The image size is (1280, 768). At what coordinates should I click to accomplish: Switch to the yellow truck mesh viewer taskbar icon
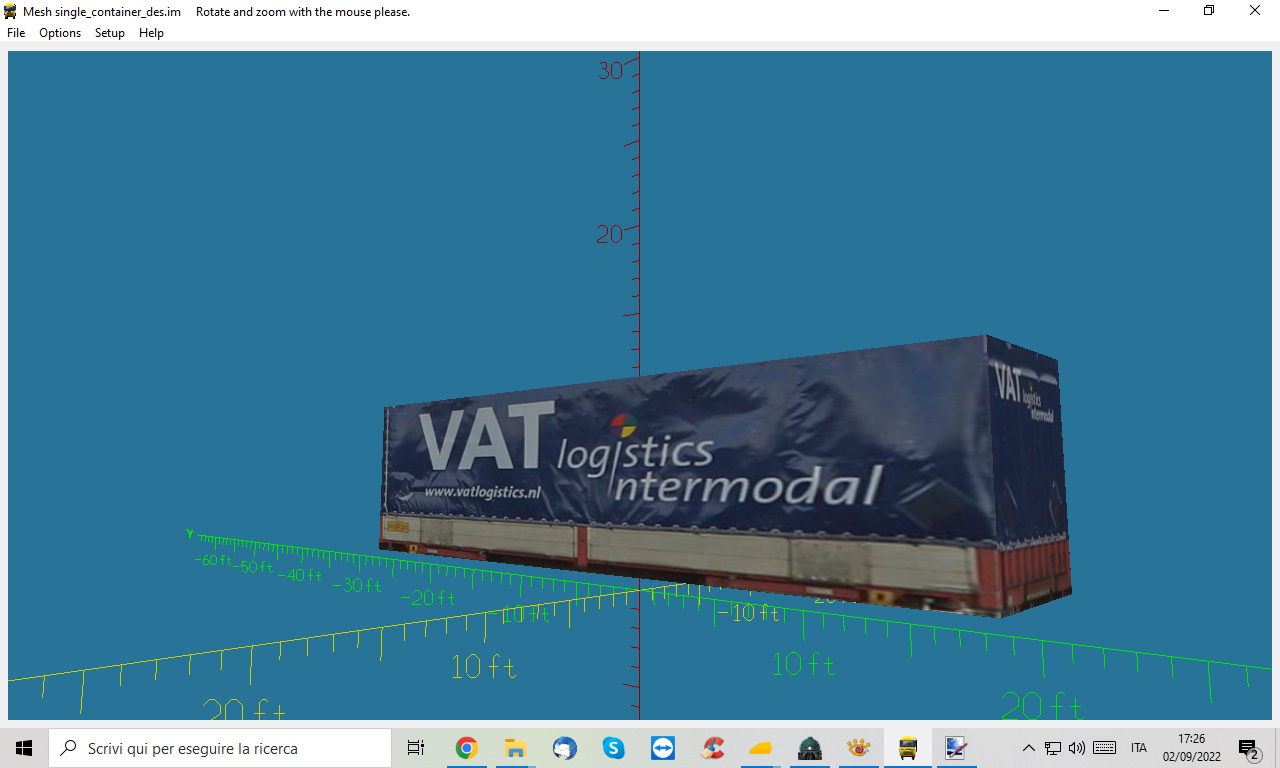(908, 748)
